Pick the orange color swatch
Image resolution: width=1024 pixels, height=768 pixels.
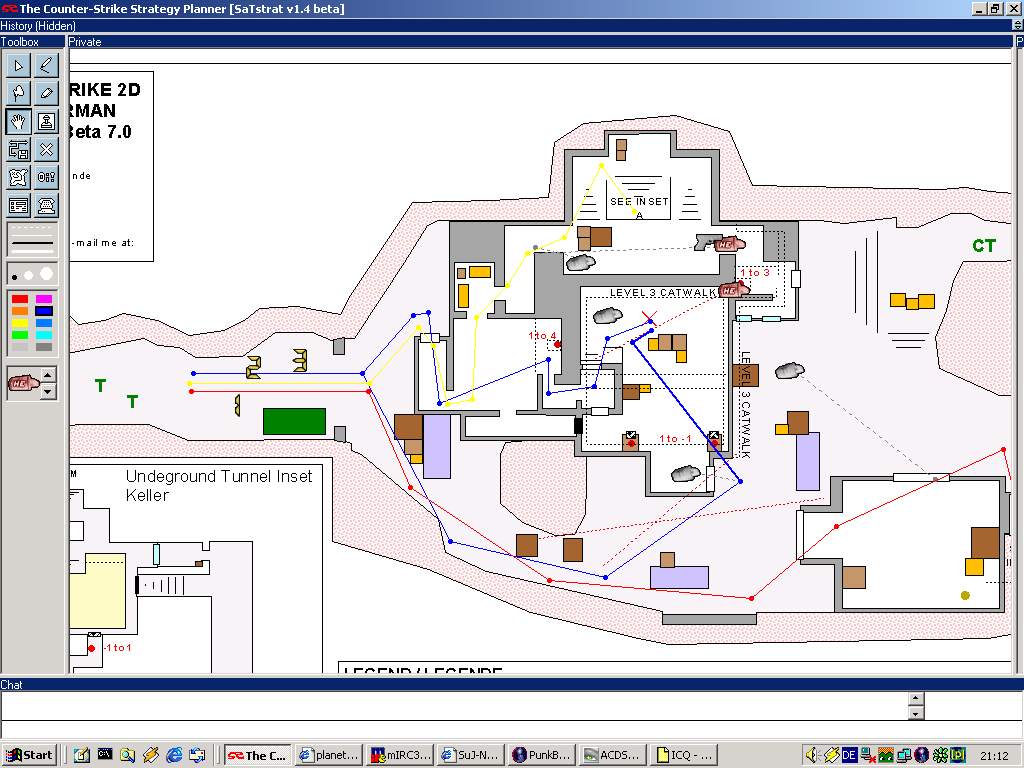pyautogui.click(x=20, y=311)
